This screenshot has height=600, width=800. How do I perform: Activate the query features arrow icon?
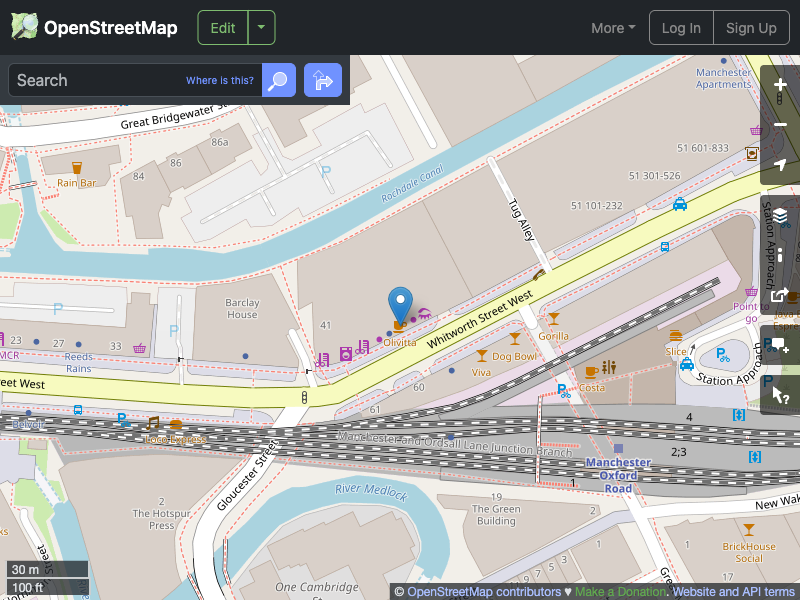click(780, 394)
